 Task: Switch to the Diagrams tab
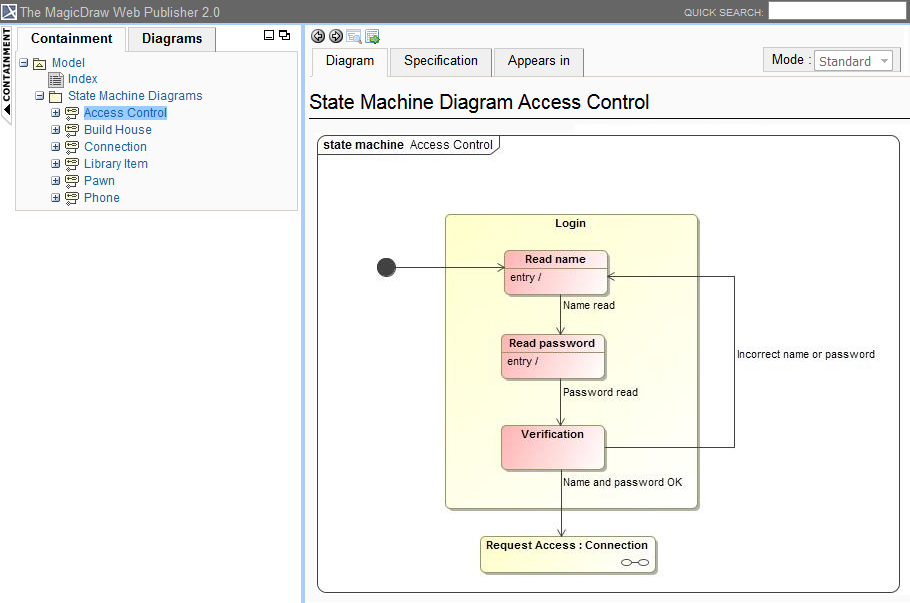[x=172, y=39]
